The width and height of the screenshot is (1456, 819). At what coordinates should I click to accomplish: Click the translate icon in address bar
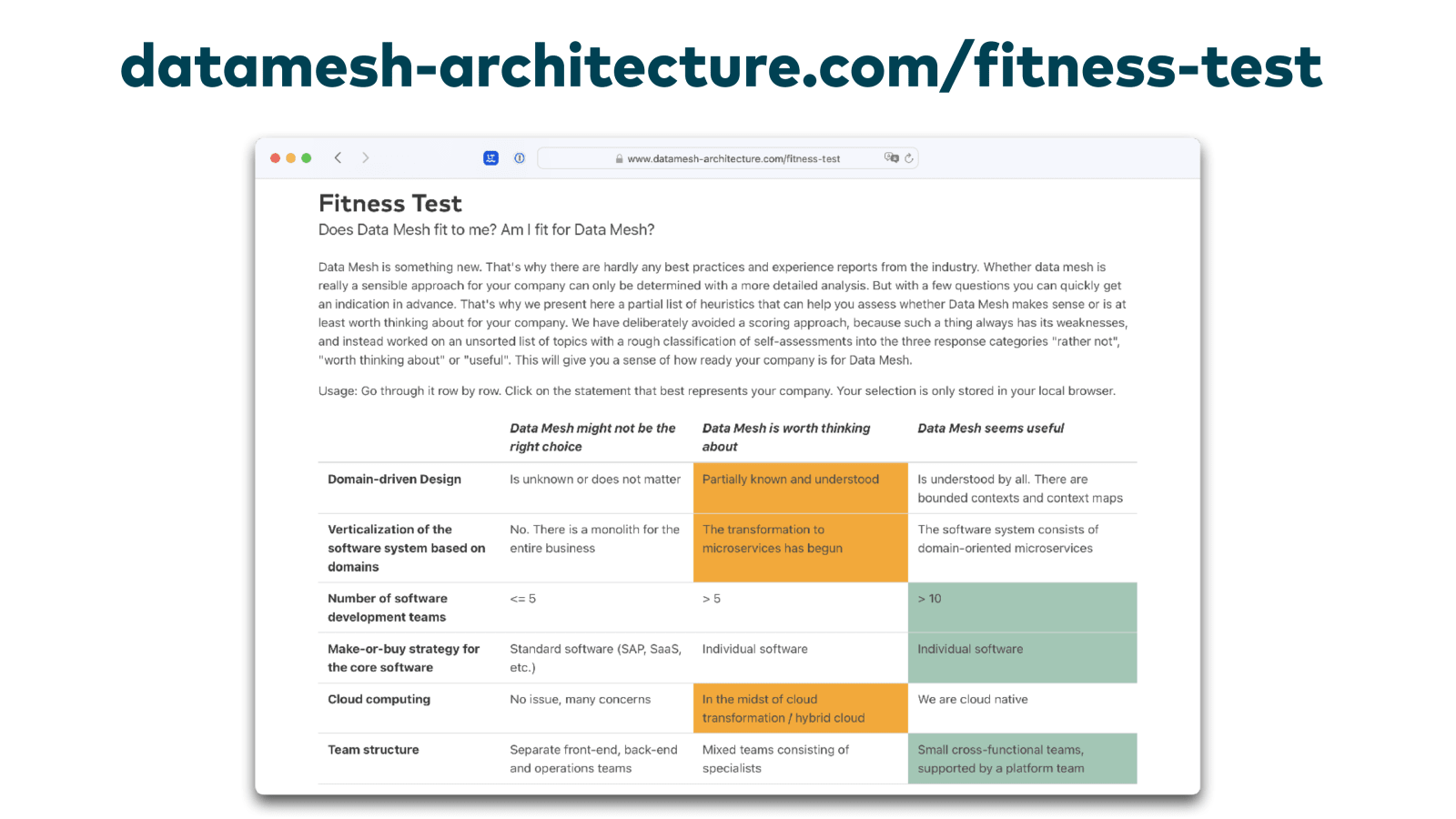891,158
